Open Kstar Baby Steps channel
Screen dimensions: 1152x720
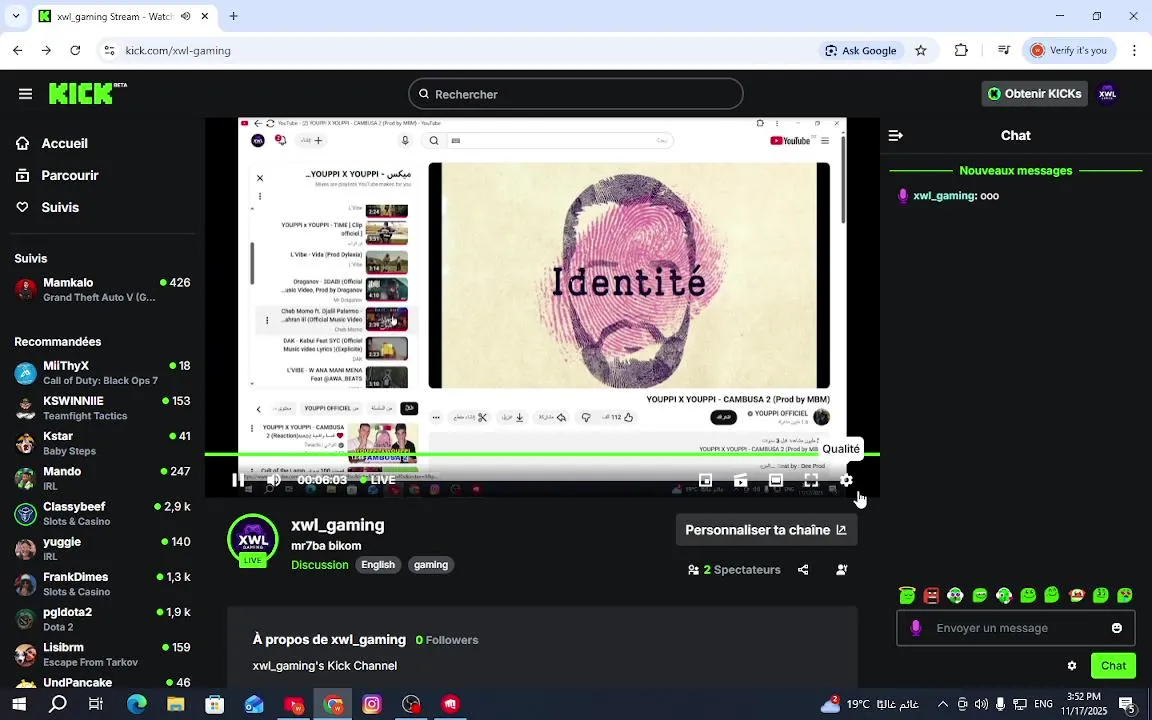coord(102,443)
